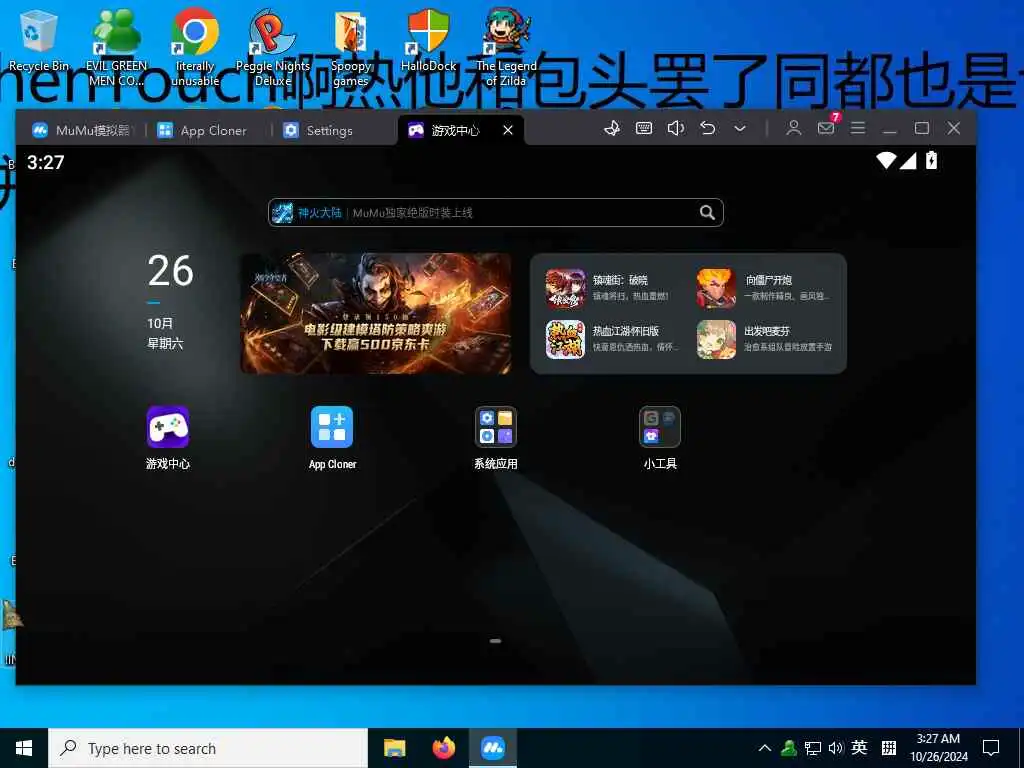Image resolution: width=1024 pixels, height=768 pixels.
Task: Click the taskbar search box
Action: coord(208,748)
